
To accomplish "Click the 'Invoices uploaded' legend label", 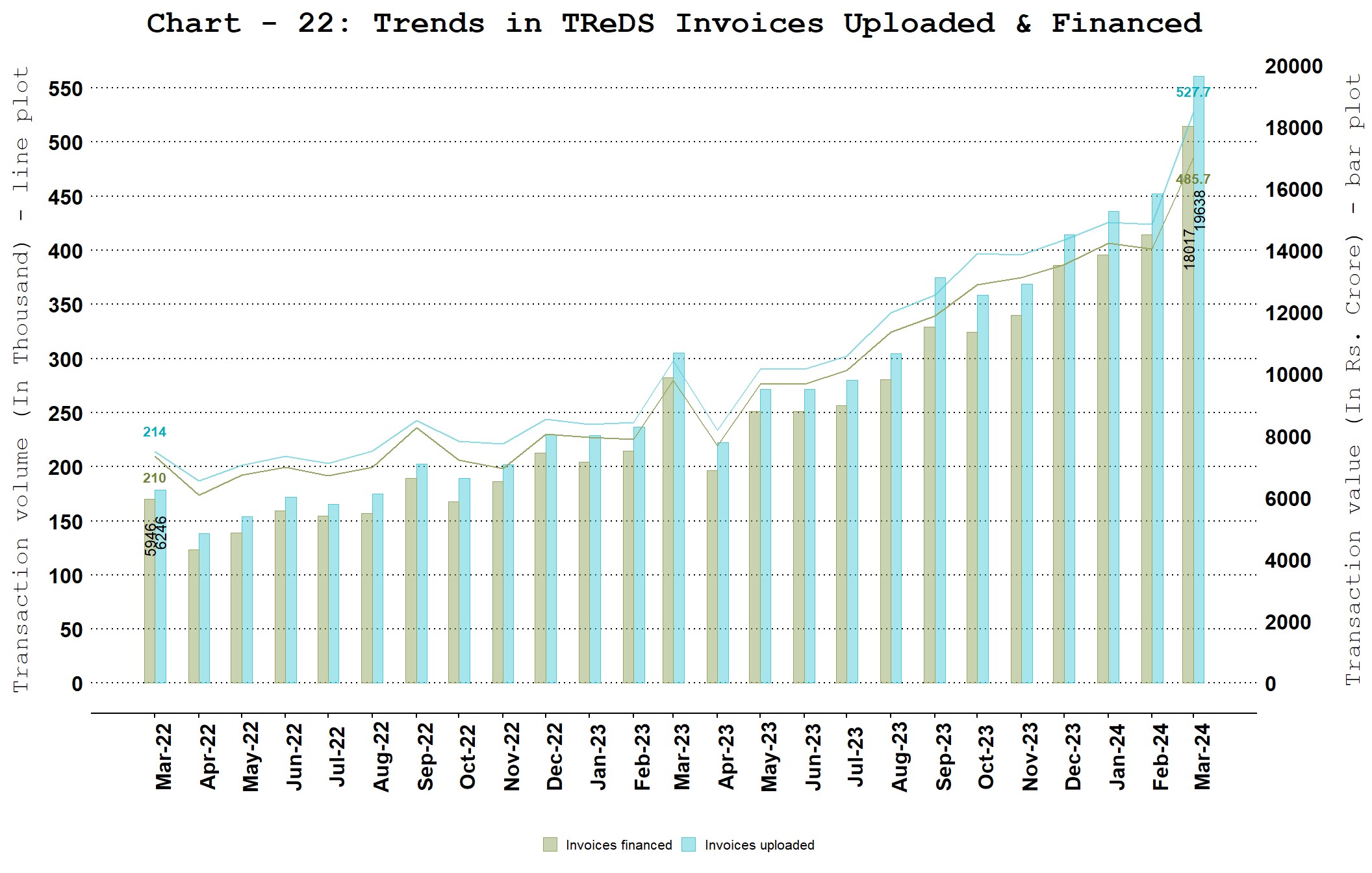I will (x=759, y=845).
